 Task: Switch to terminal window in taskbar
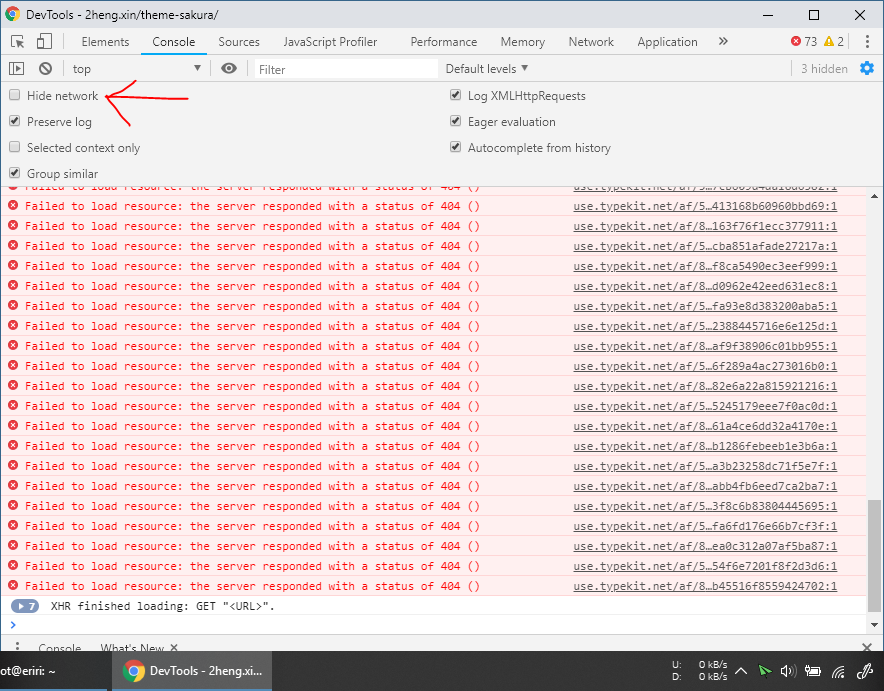coord(53,671)
